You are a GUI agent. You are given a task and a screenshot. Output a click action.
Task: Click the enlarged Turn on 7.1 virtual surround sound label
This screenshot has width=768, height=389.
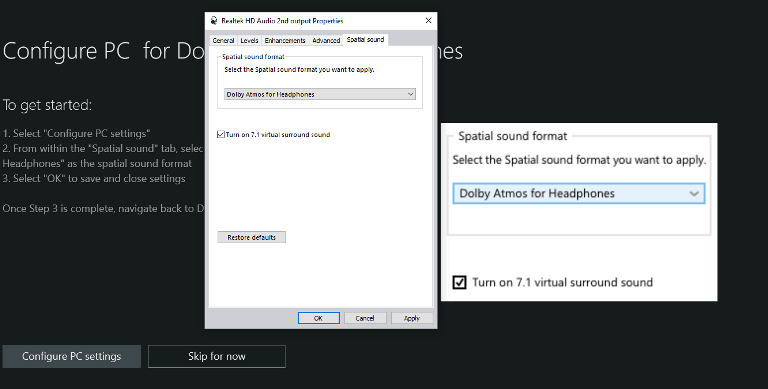coord(562,282)
